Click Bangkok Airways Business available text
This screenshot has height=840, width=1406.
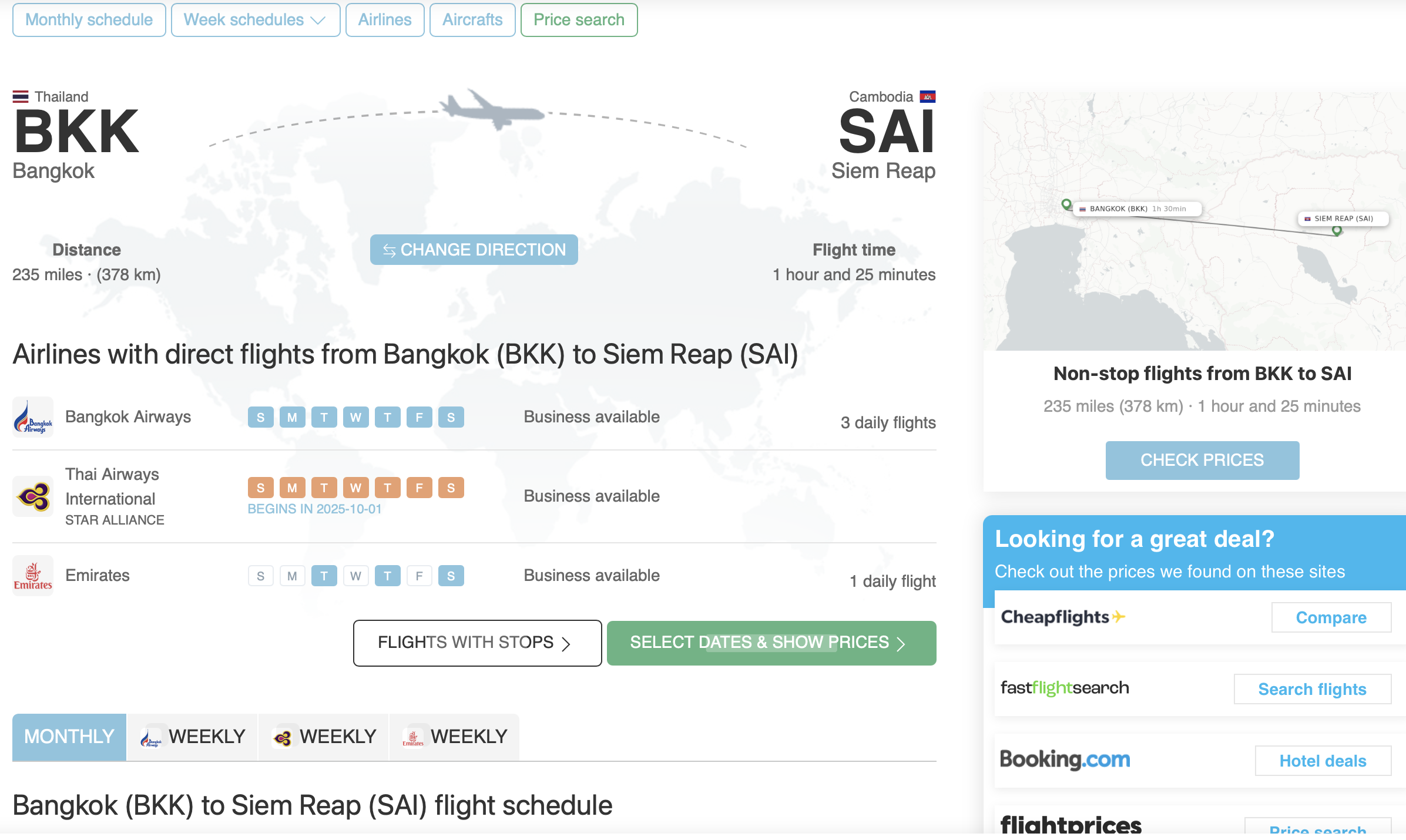tap(592, 417)
